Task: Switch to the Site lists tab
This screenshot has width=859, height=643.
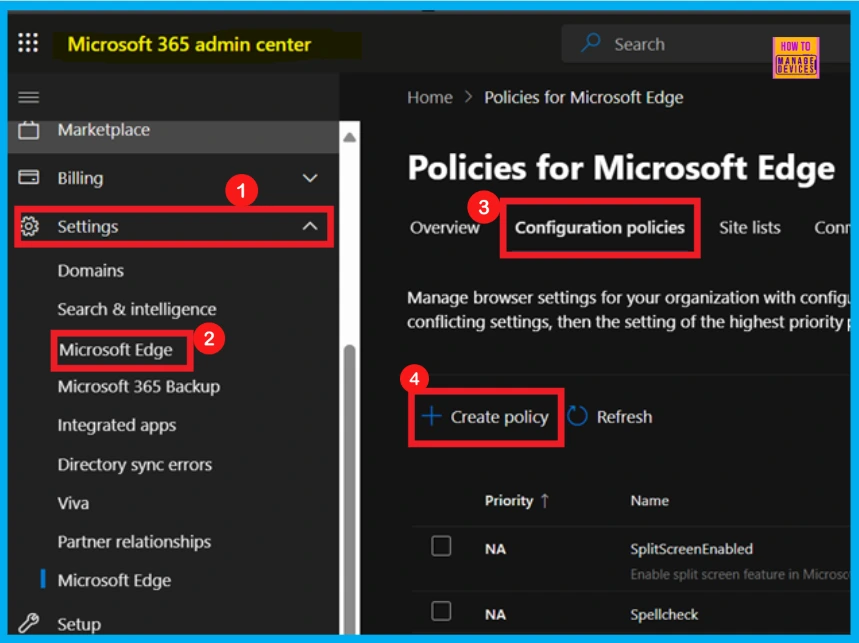Action: click(x=749, y=227)
